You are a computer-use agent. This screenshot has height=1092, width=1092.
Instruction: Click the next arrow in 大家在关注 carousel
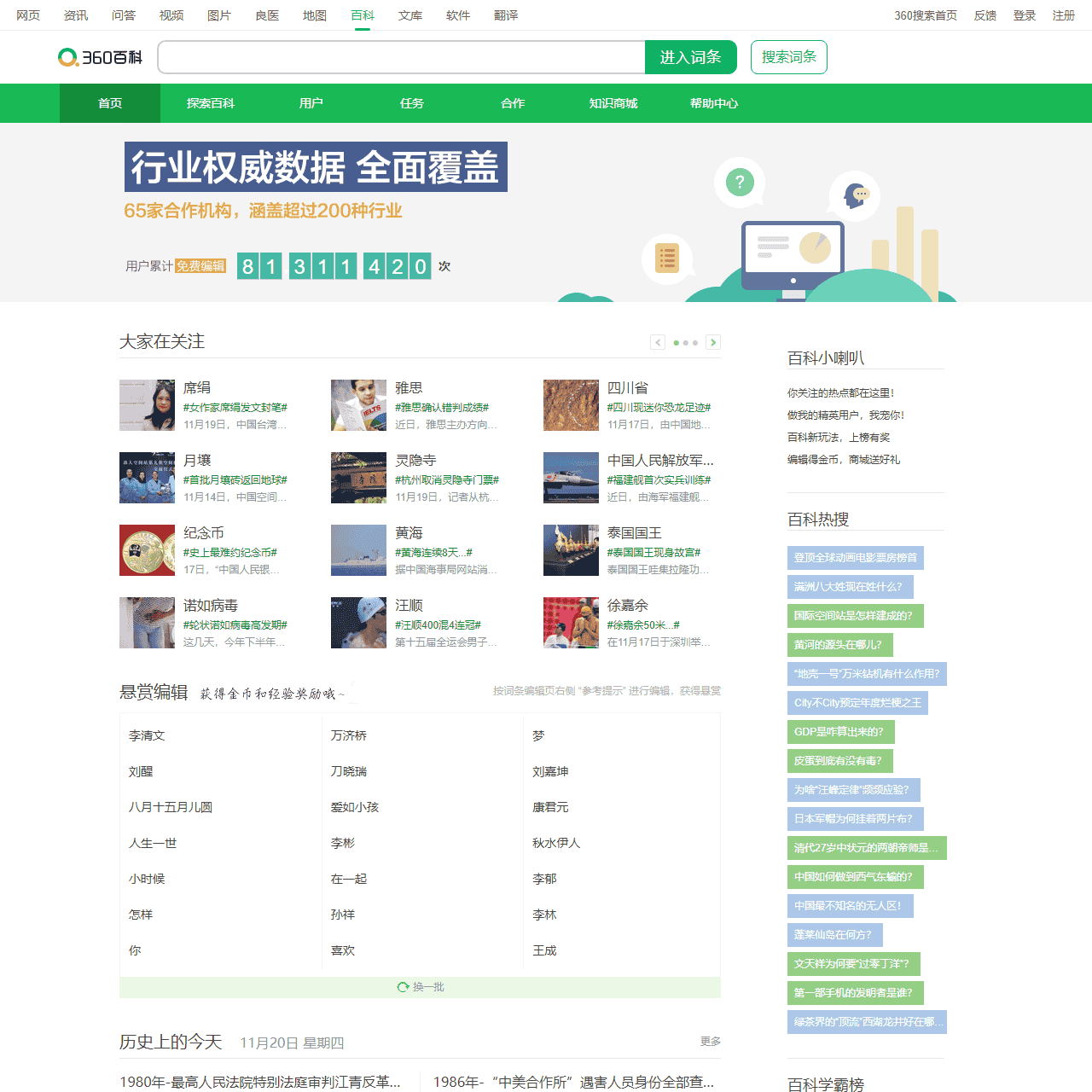click(x=714, y=341)
